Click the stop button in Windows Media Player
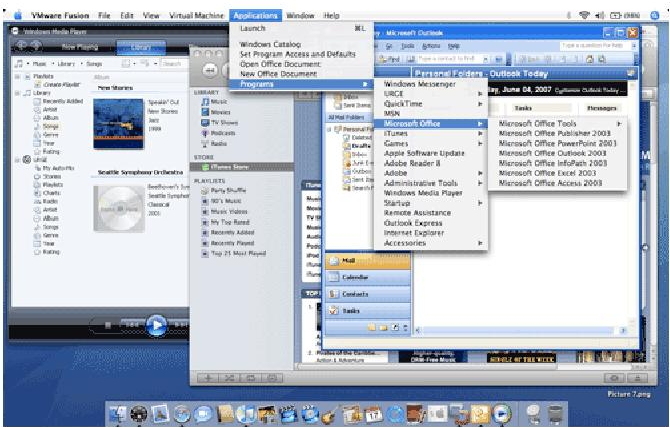This screenshot has width=670, height=427. (x=108, y=326)
